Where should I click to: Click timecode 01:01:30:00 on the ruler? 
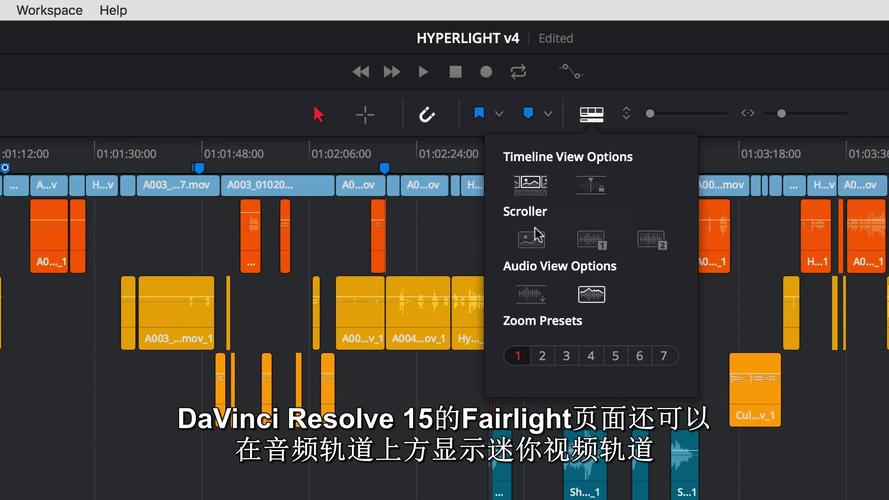[126, 154]
